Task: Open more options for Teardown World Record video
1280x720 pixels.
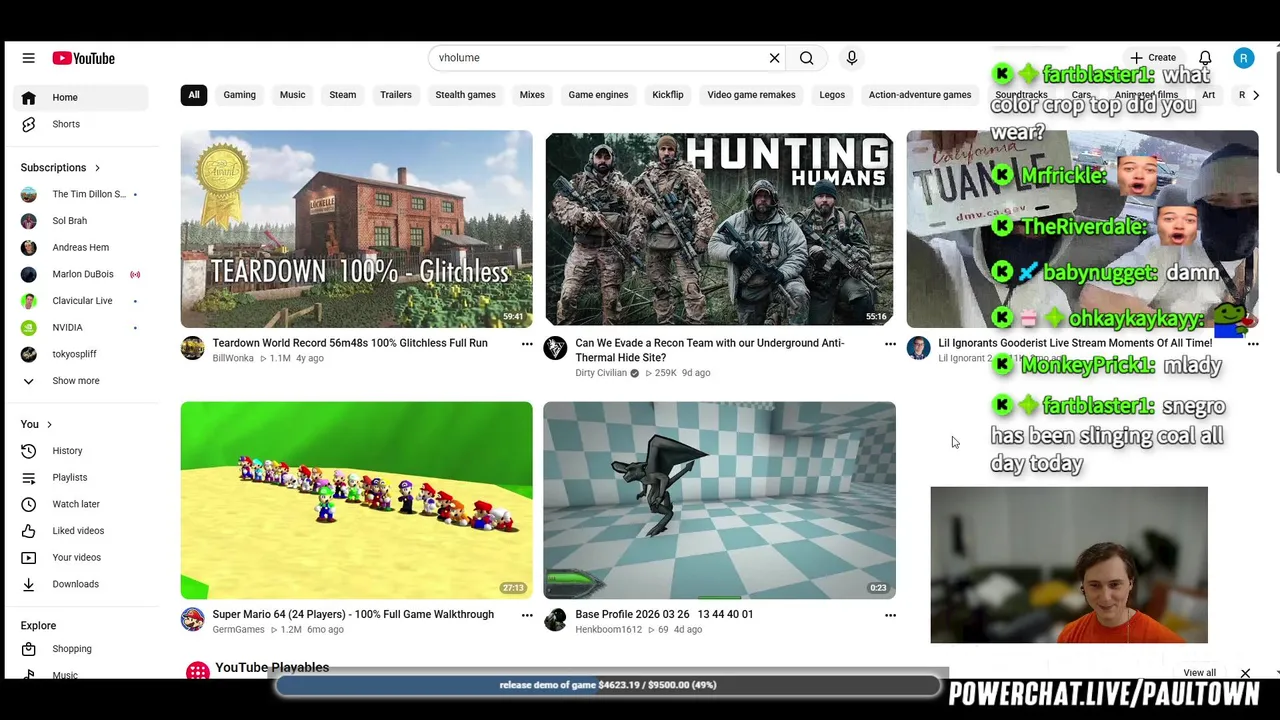Action: (527, 344)
